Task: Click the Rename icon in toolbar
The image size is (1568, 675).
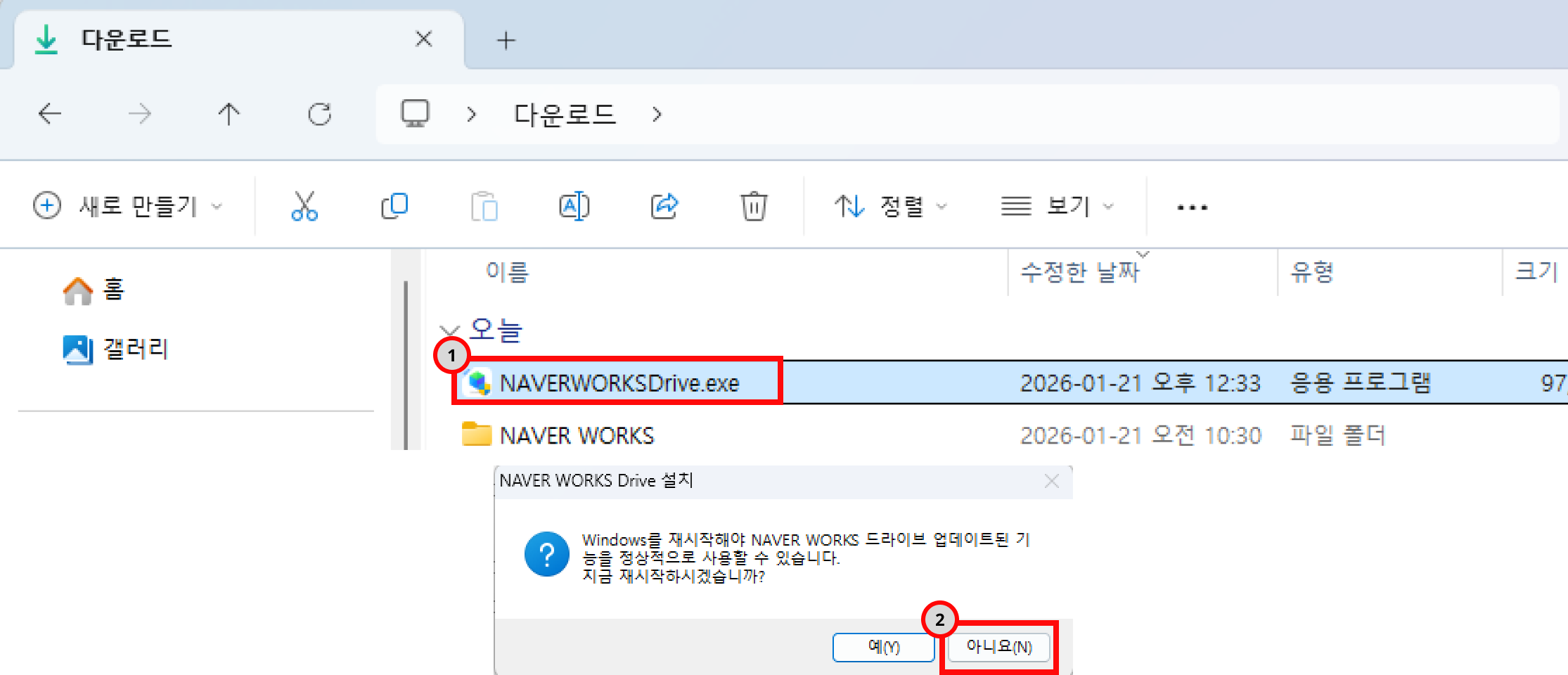Action: [x=574, y=206]
